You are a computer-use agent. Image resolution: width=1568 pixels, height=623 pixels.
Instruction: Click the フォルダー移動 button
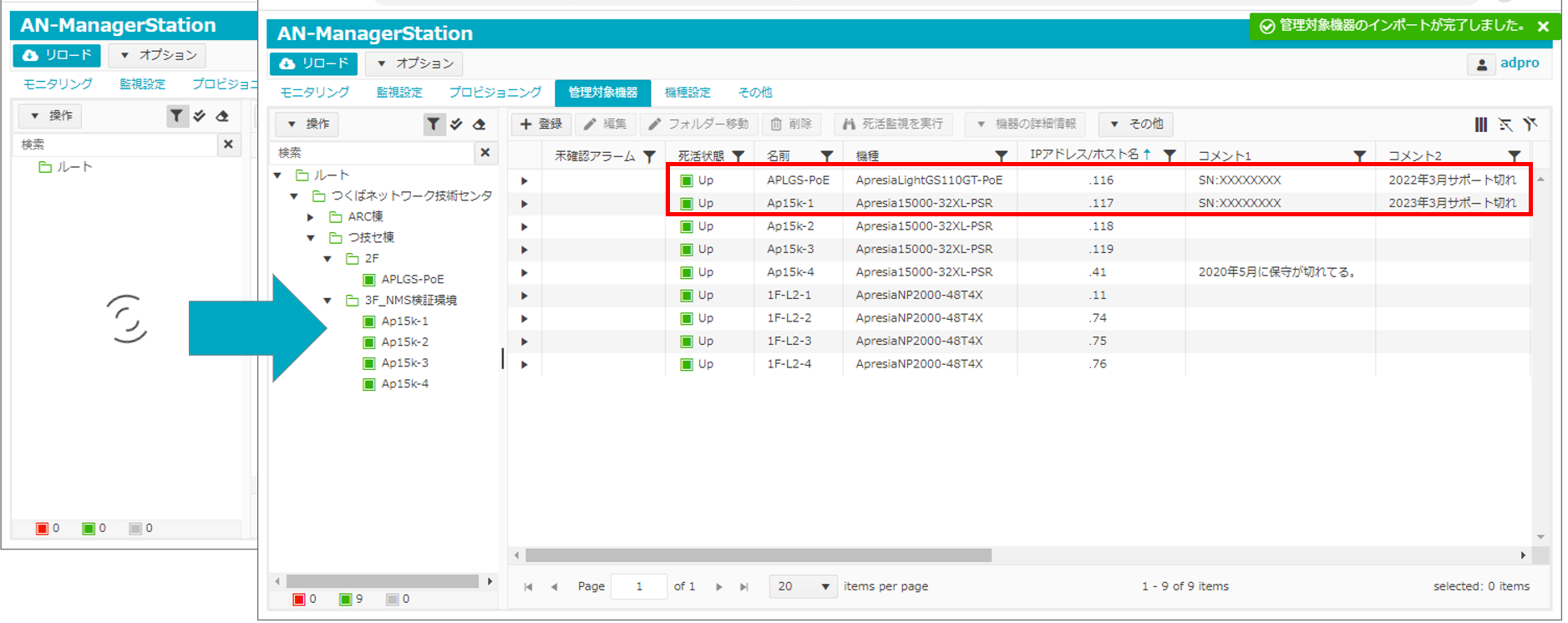(x=699, y=124)
